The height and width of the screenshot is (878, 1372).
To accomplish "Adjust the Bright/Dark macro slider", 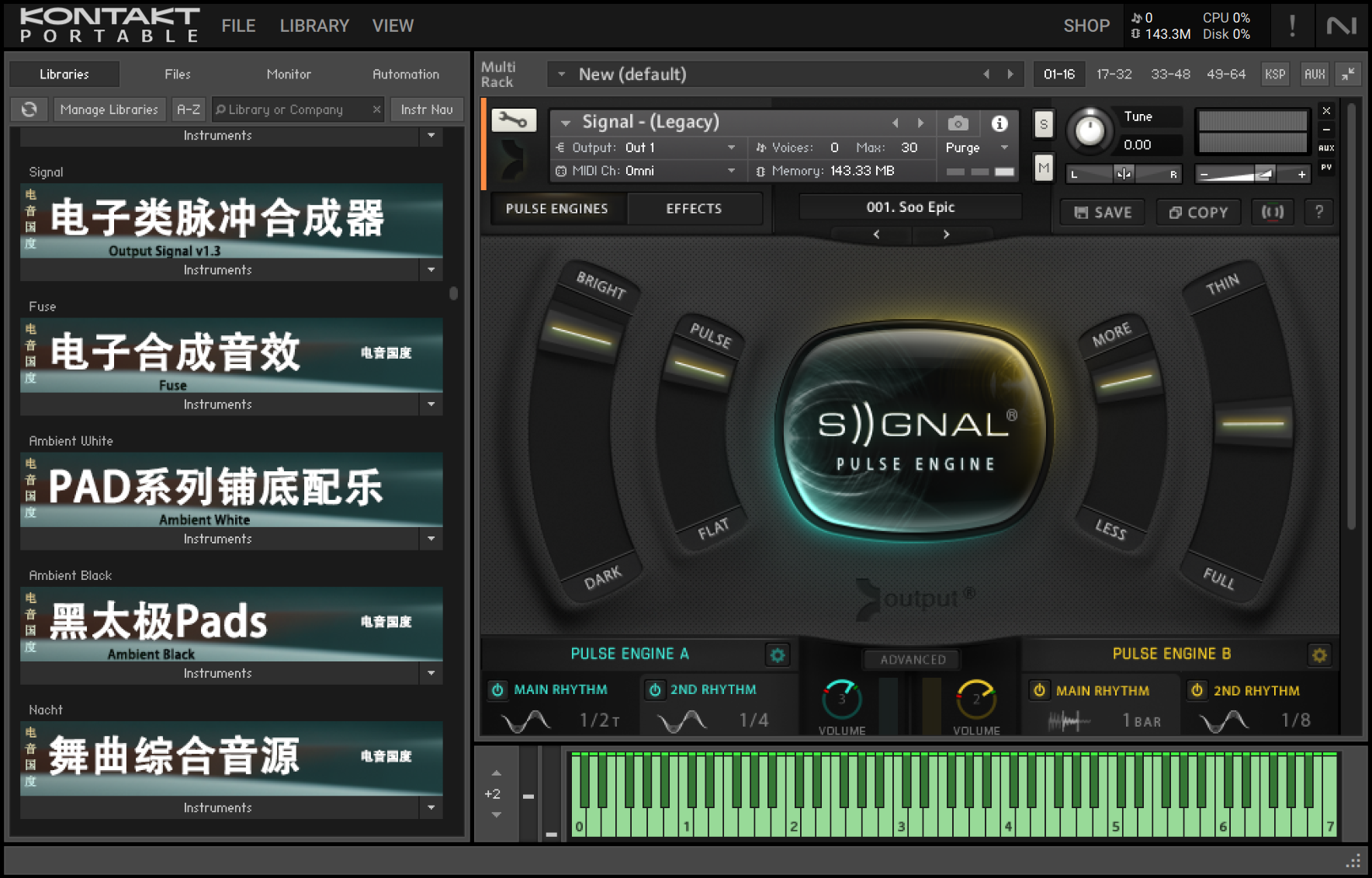I will pyautogui.click(x=582, y=335).
